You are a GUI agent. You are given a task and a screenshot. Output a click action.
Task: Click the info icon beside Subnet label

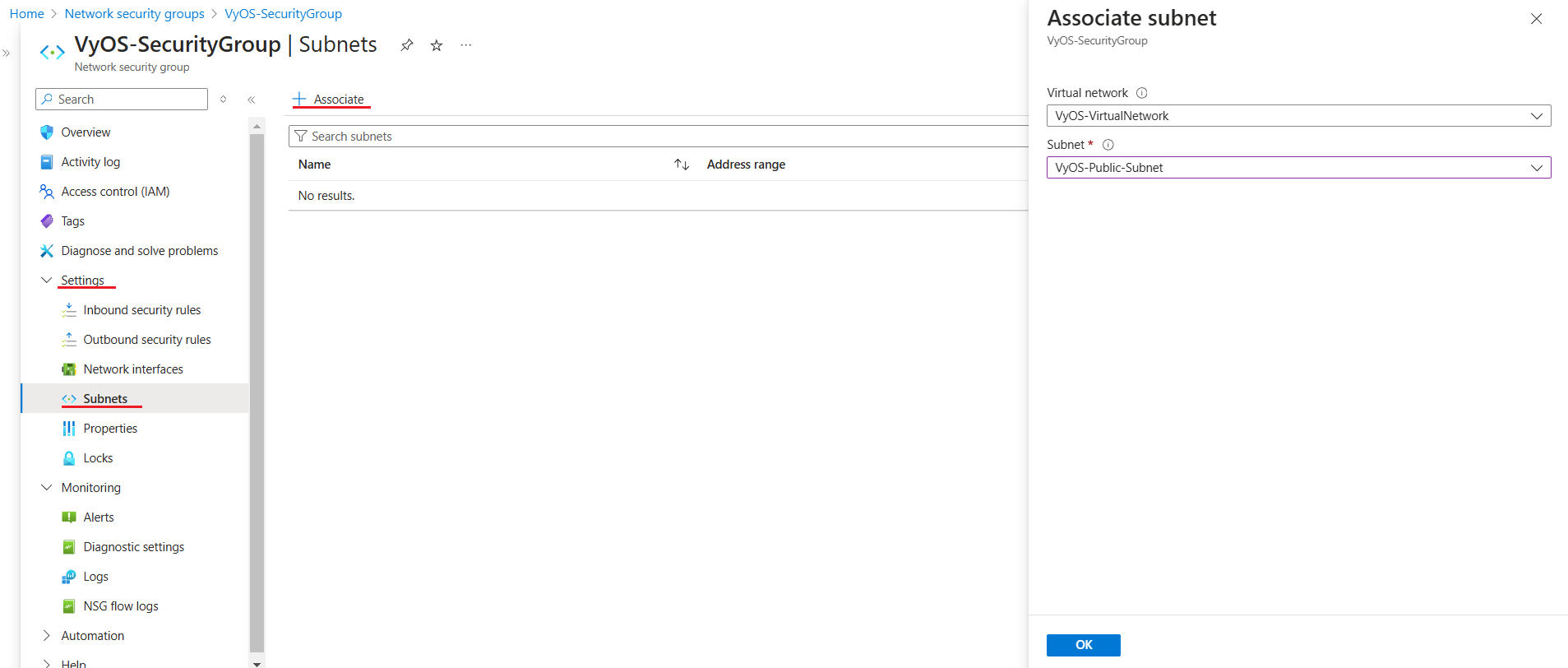tap(1108, 145)
